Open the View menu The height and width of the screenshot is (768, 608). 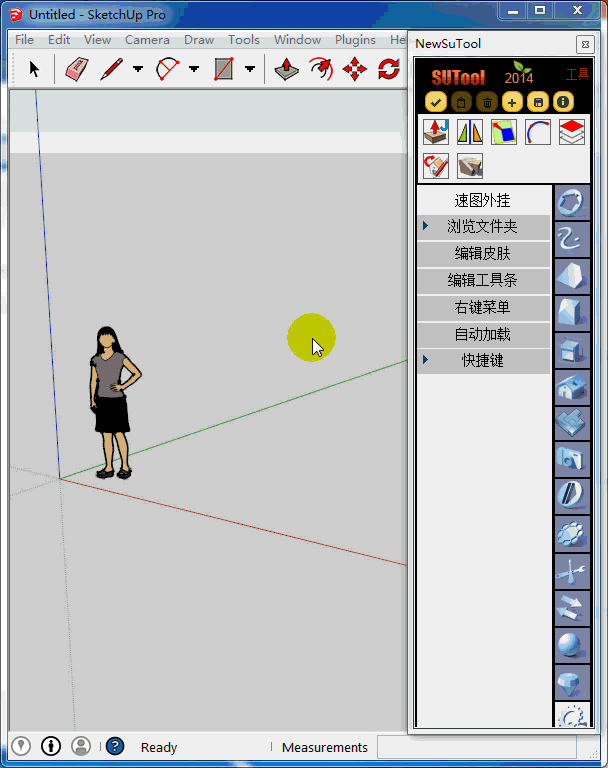97,40
